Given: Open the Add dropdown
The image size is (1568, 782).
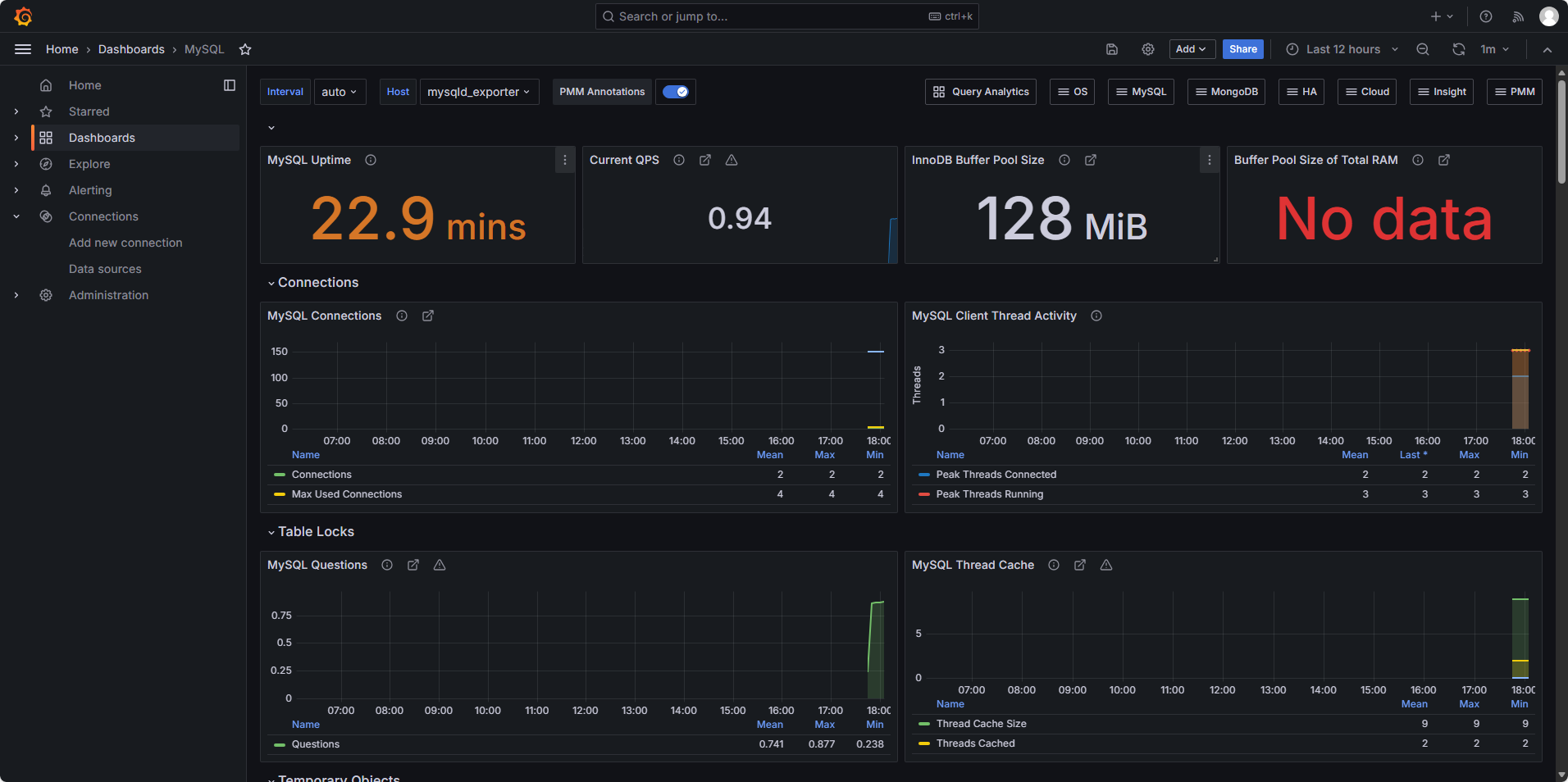Looking at the screenshot, I should click(x=1192, y=49).
